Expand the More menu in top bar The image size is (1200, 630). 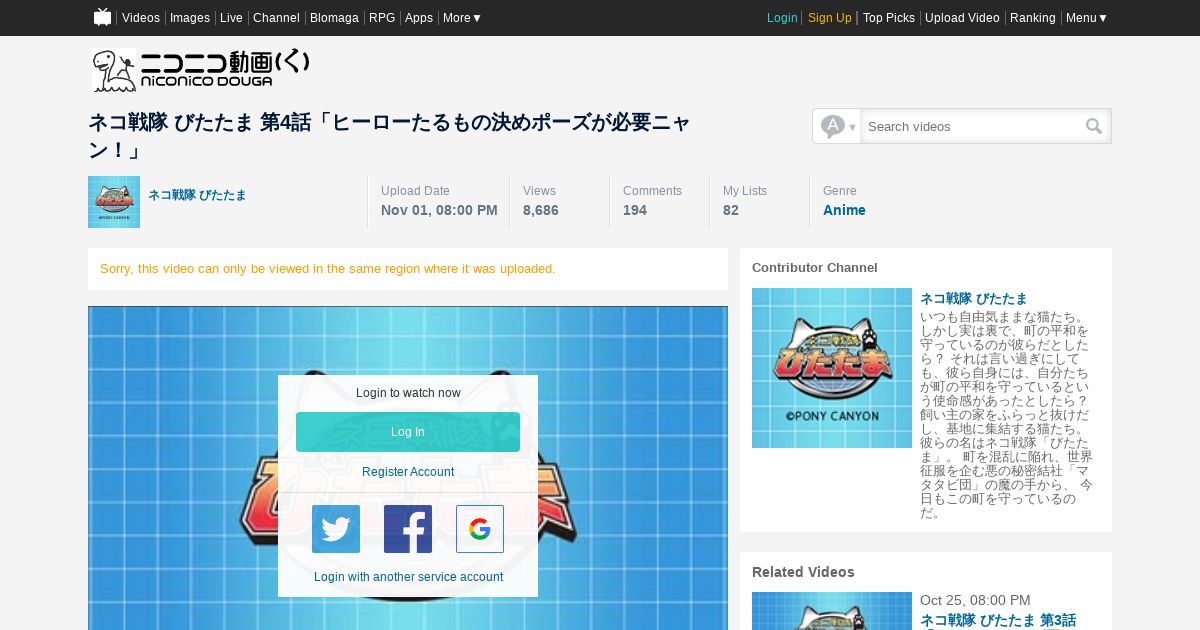(x=462, y=18)
